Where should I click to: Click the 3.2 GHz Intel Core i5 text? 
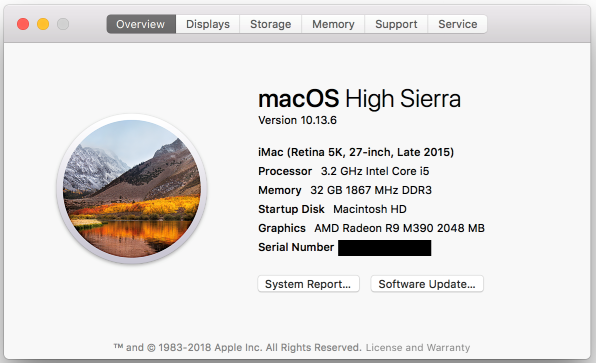coord(375,171)
